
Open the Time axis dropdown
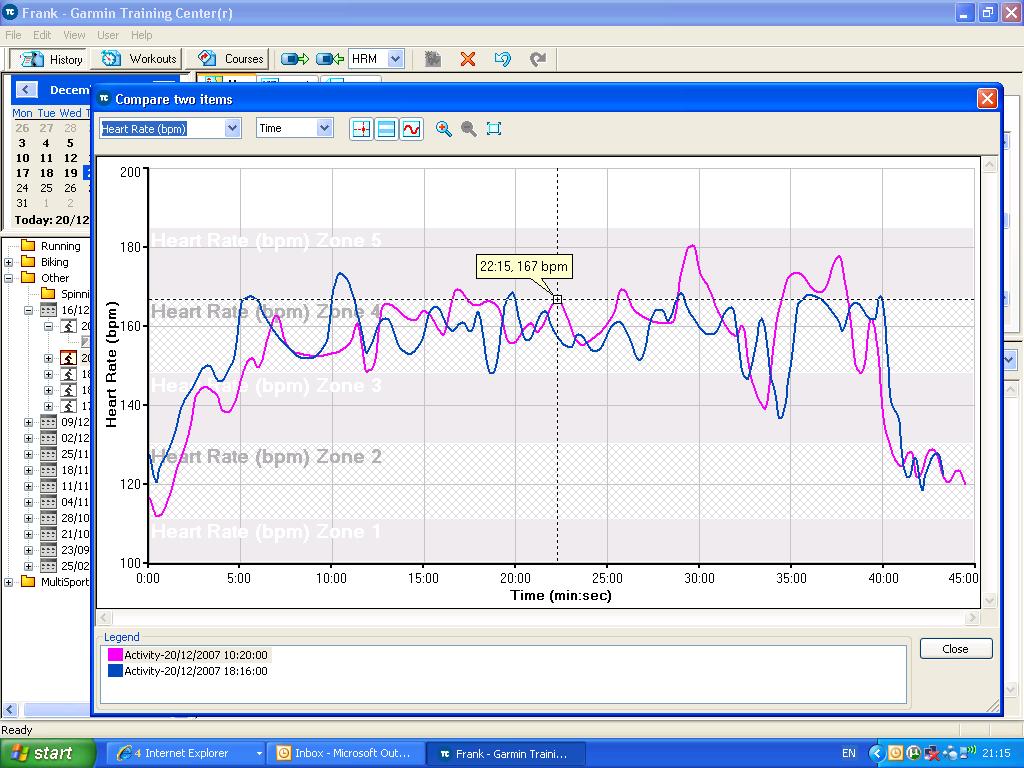coord(323,128)
